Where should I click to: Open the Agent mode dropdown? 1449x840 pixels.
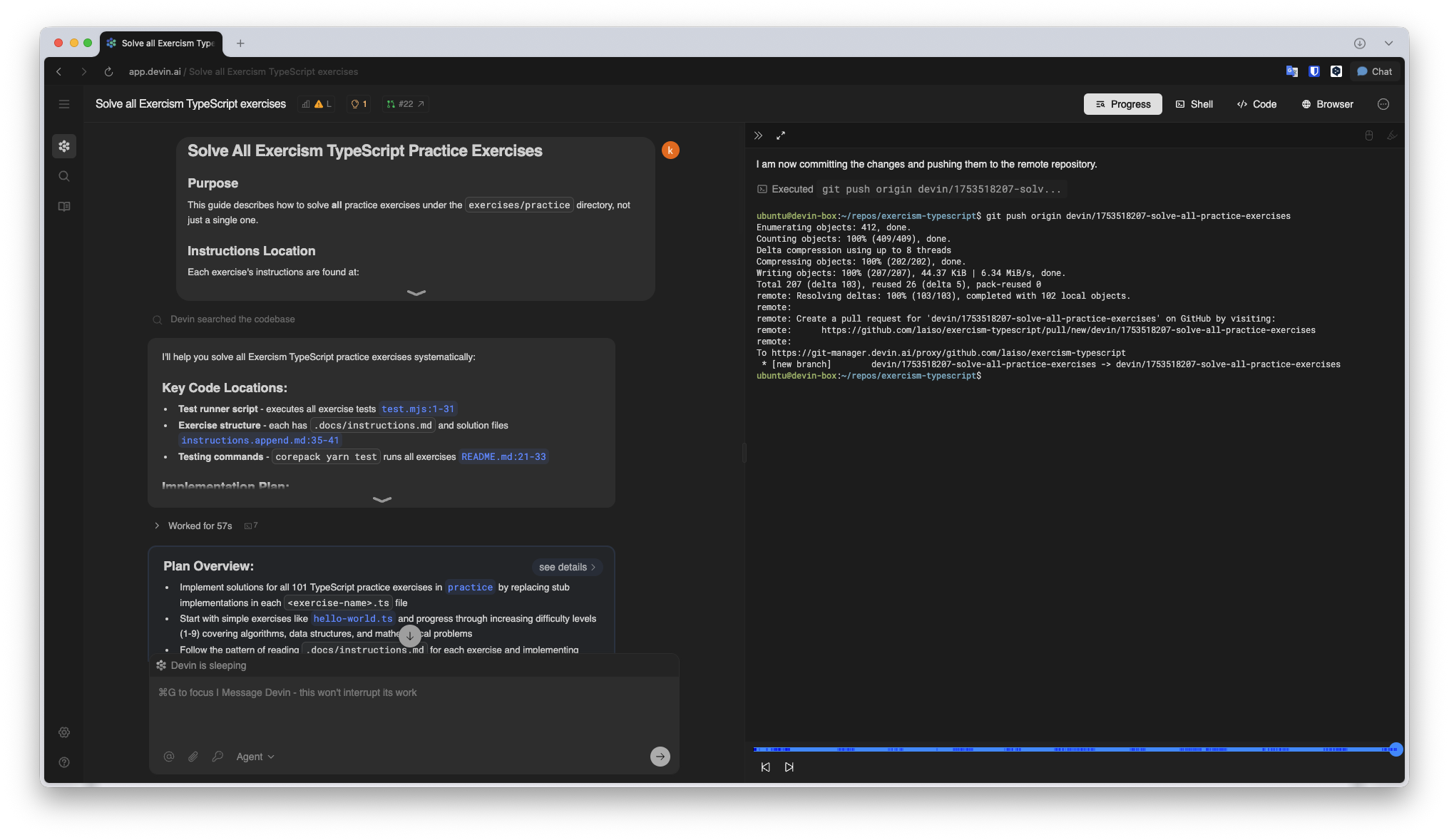255,757
